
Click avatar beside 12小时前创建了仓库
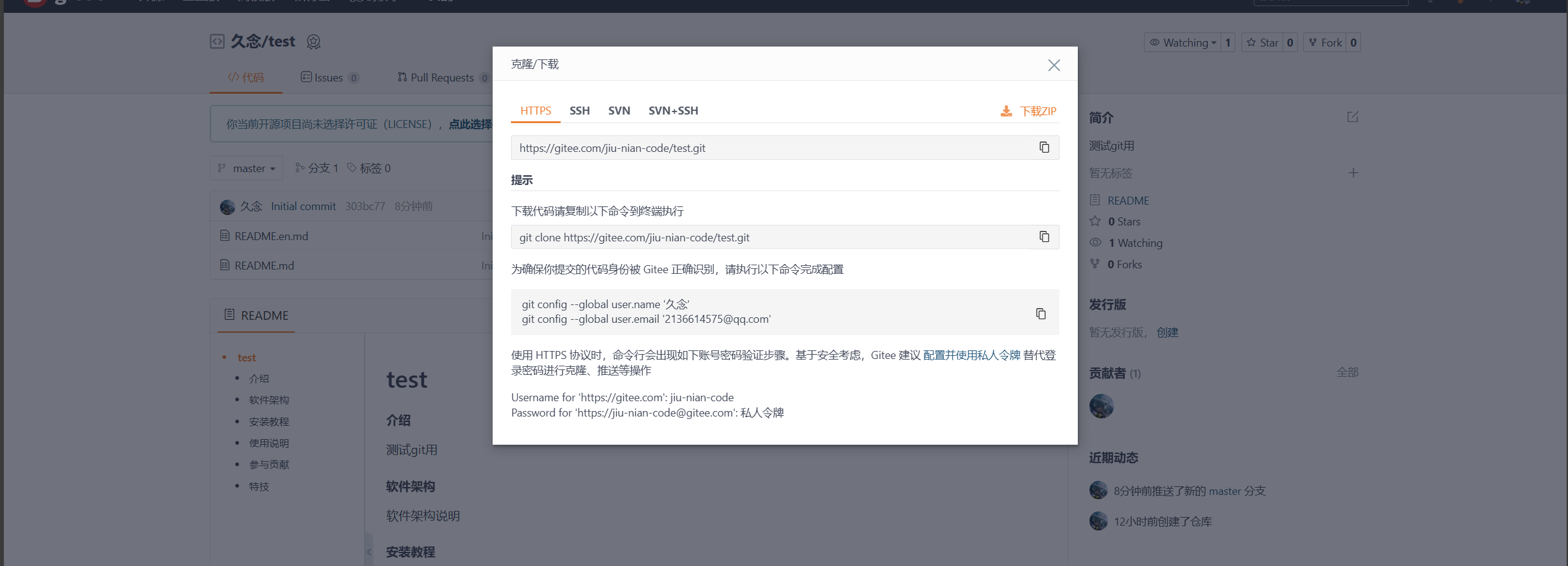[1099, 521]
